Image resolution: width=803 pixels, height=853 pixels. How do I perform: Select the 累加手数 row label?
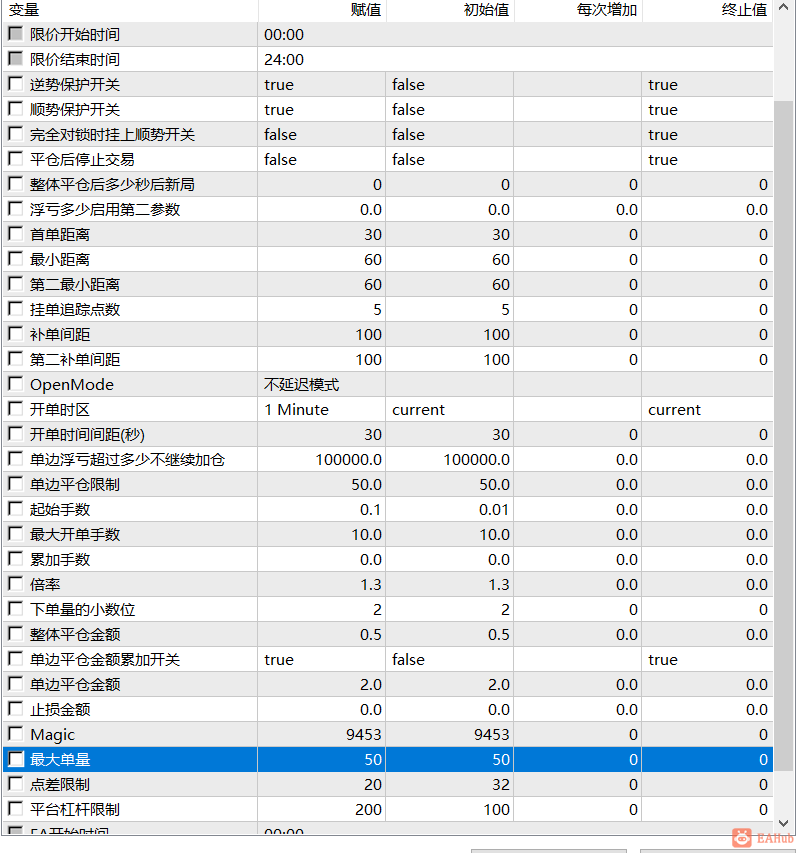60,559
